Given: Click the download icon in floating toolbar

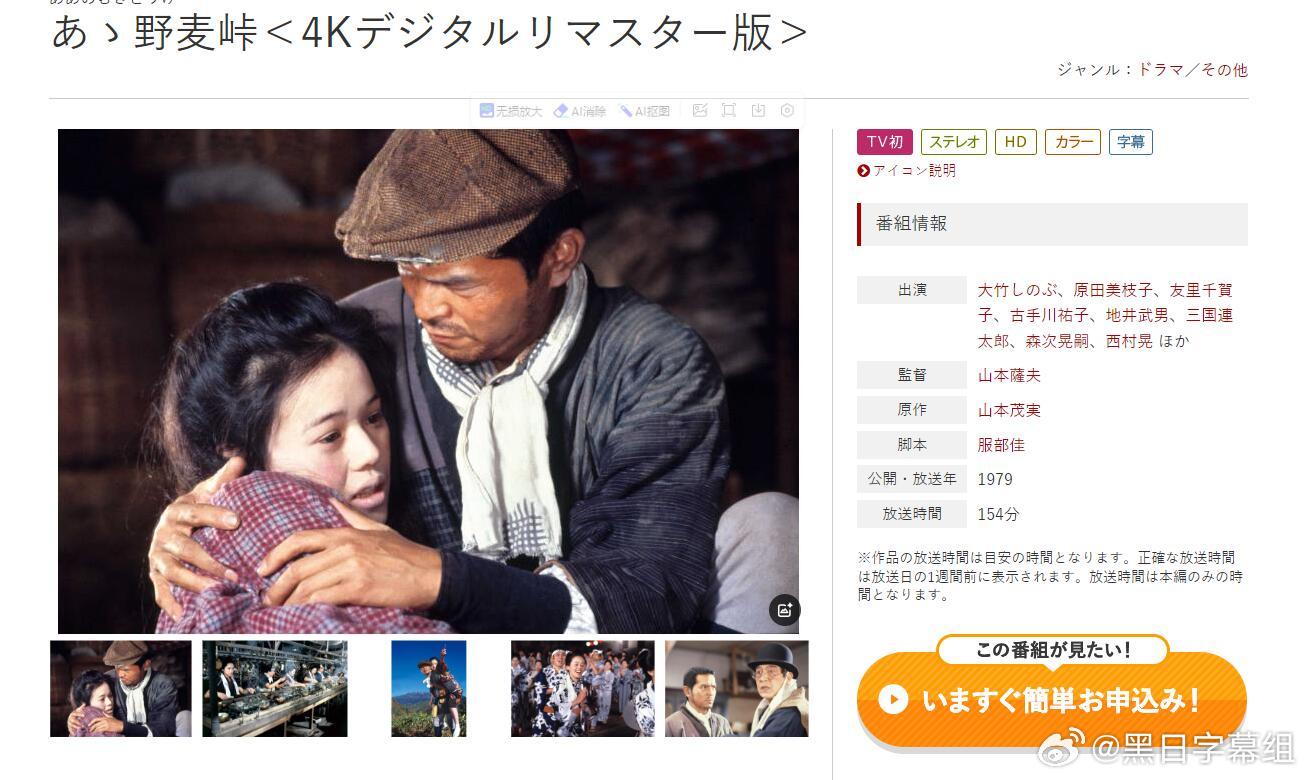Looking at the screenshot, I should pyautogui.click(x=758, y=111).
